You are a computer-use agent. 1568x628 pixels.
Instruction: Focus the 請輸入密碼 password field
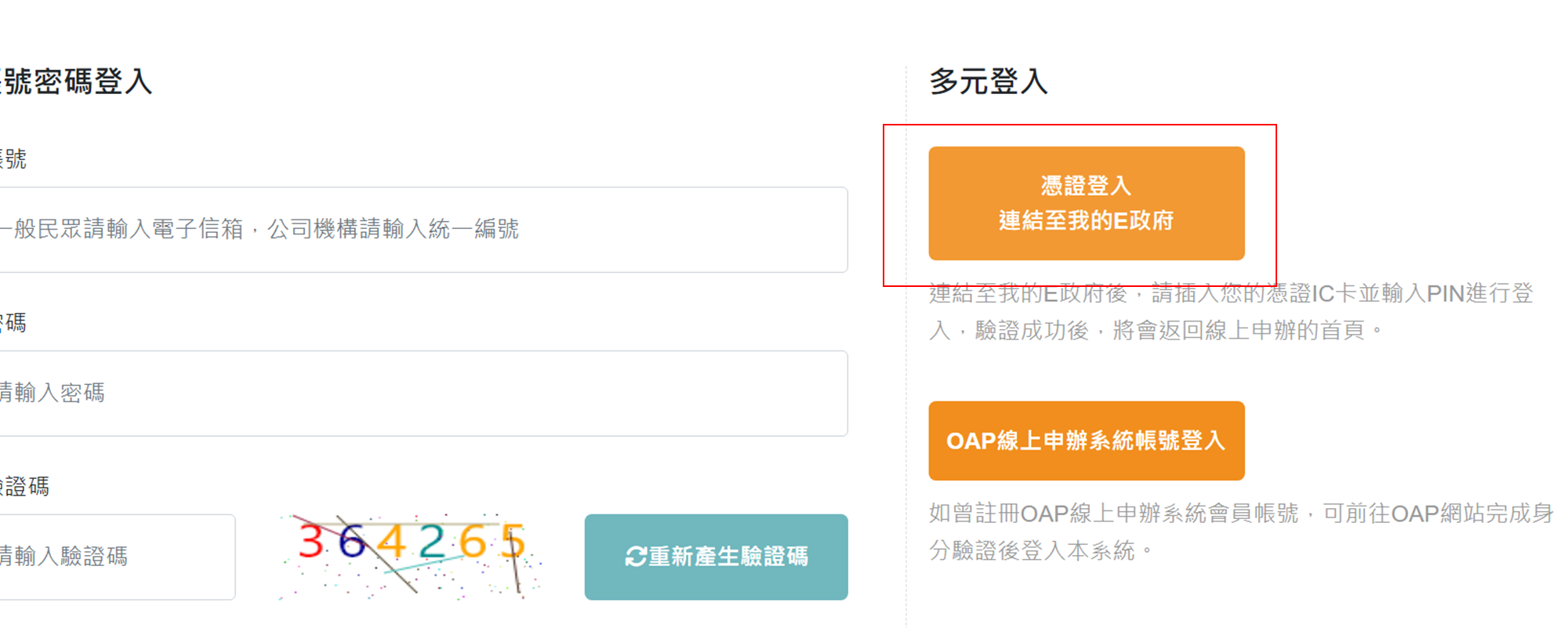coord(422,393)
